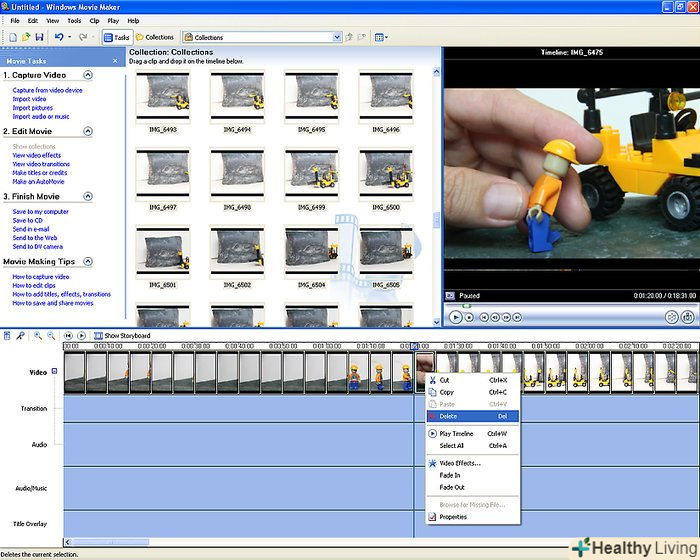
Task: Click Save to my computer link
Action: coord(40,212)
